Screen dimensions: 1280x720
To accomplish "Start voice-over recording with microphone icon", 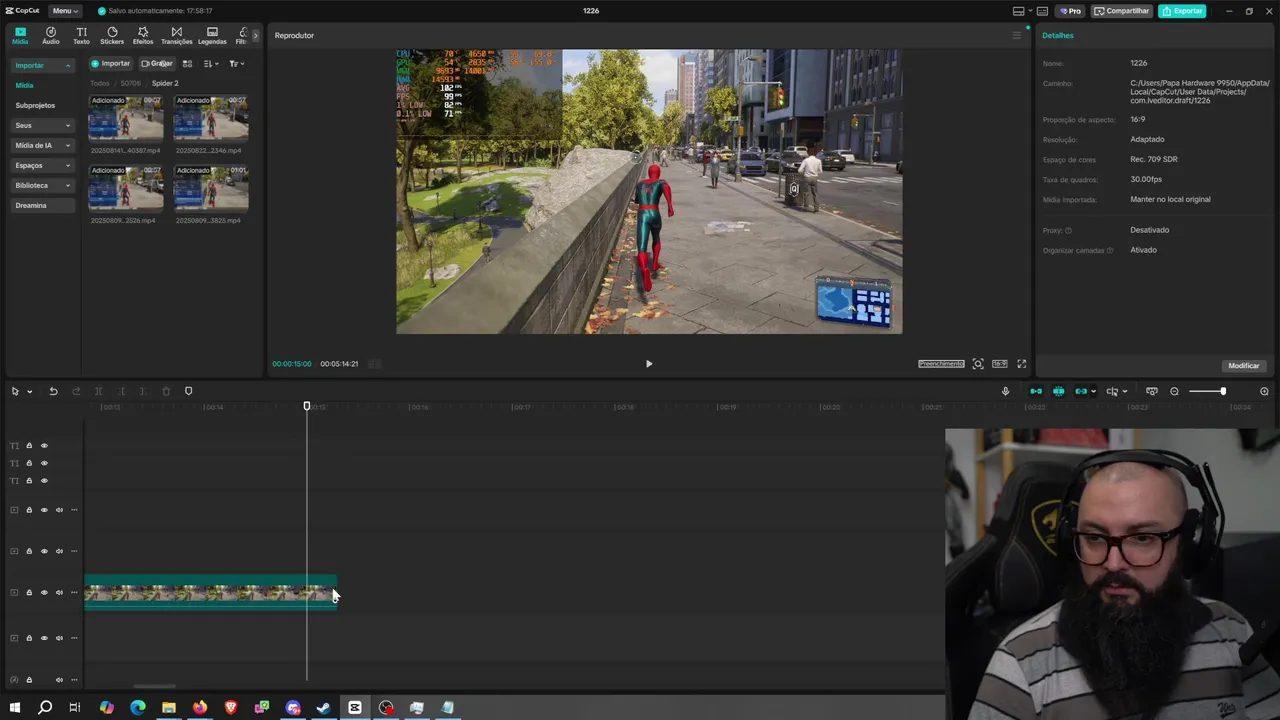I will coord(1005,391).
